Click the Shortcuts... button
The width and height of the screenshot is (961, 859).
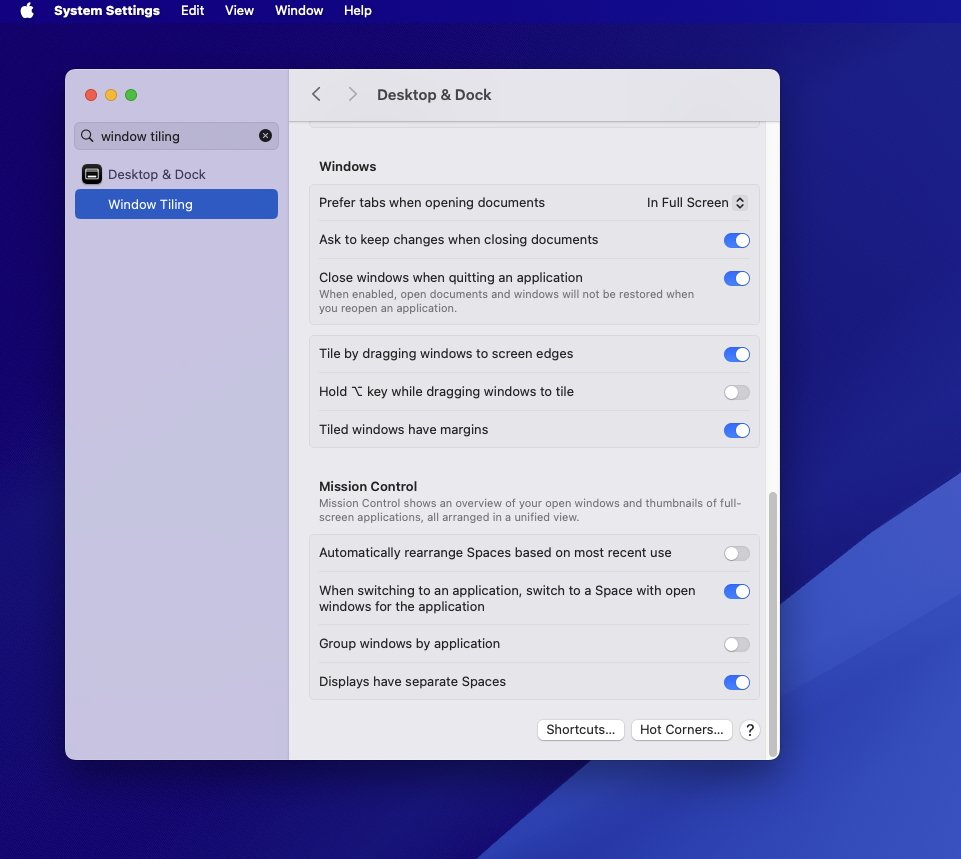tap(580, 730)
